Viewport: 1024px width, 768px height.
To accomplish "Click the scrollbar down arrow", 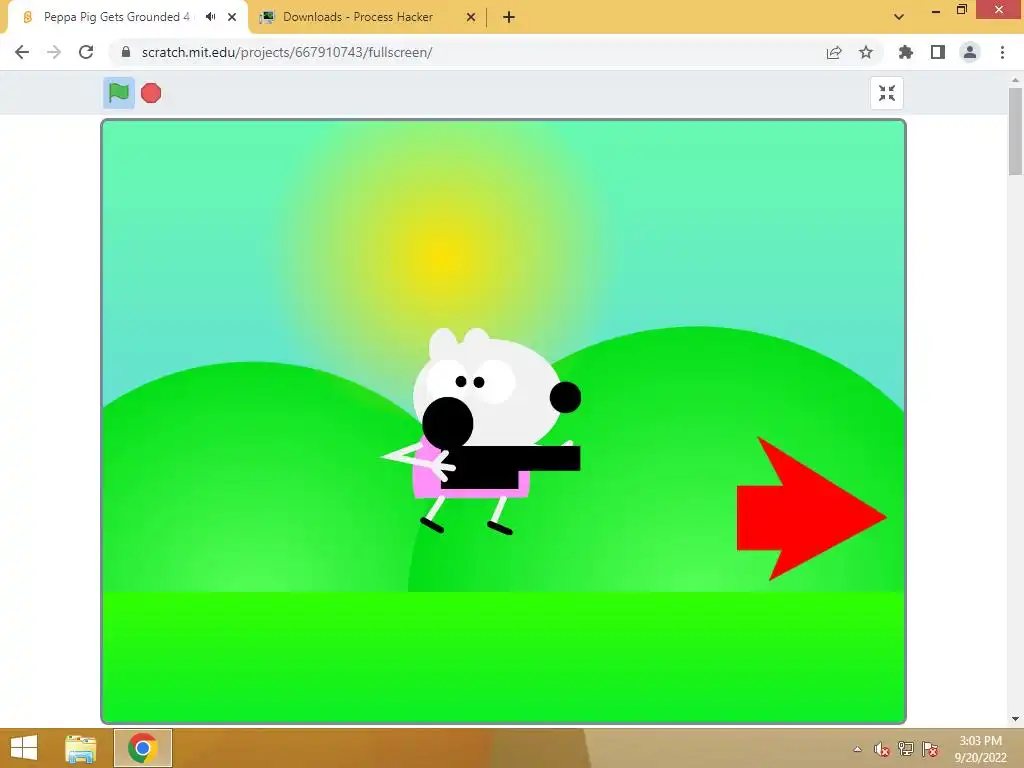I will click(x=1015, y=719).
